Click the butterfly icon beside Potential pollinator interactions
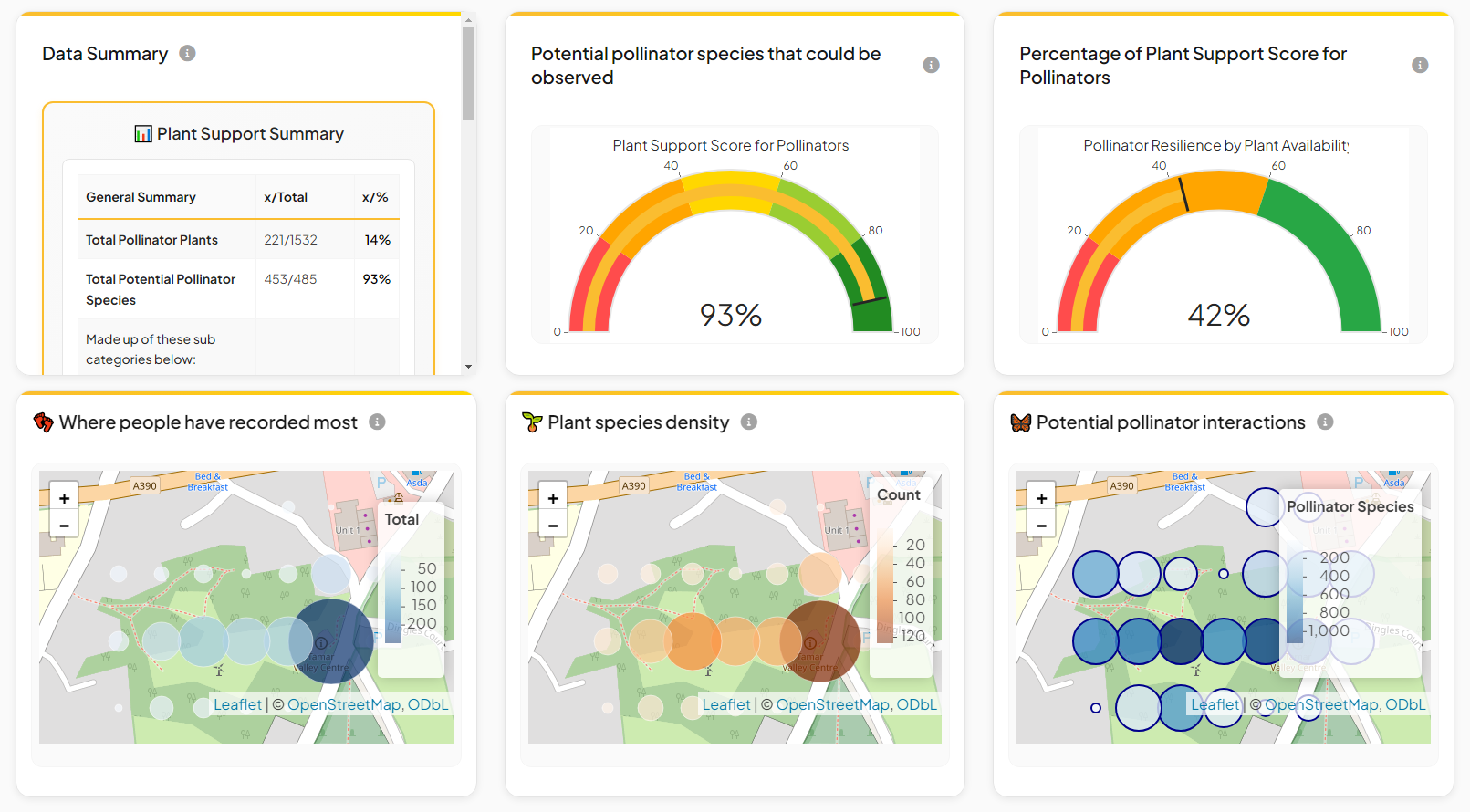This screenshot has width=1470, height=812. click(1021, 422)
